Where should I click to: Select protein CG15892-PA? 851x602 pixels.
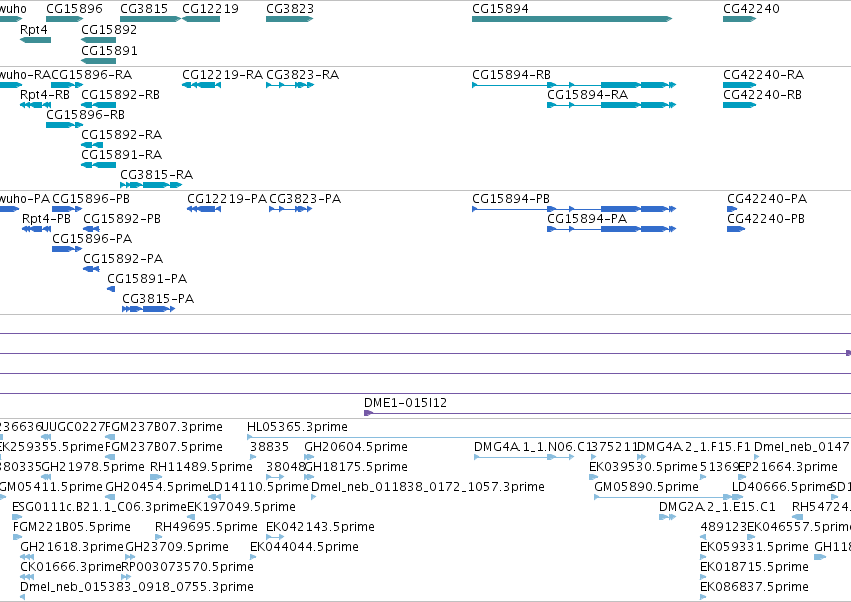coord(91,269)
